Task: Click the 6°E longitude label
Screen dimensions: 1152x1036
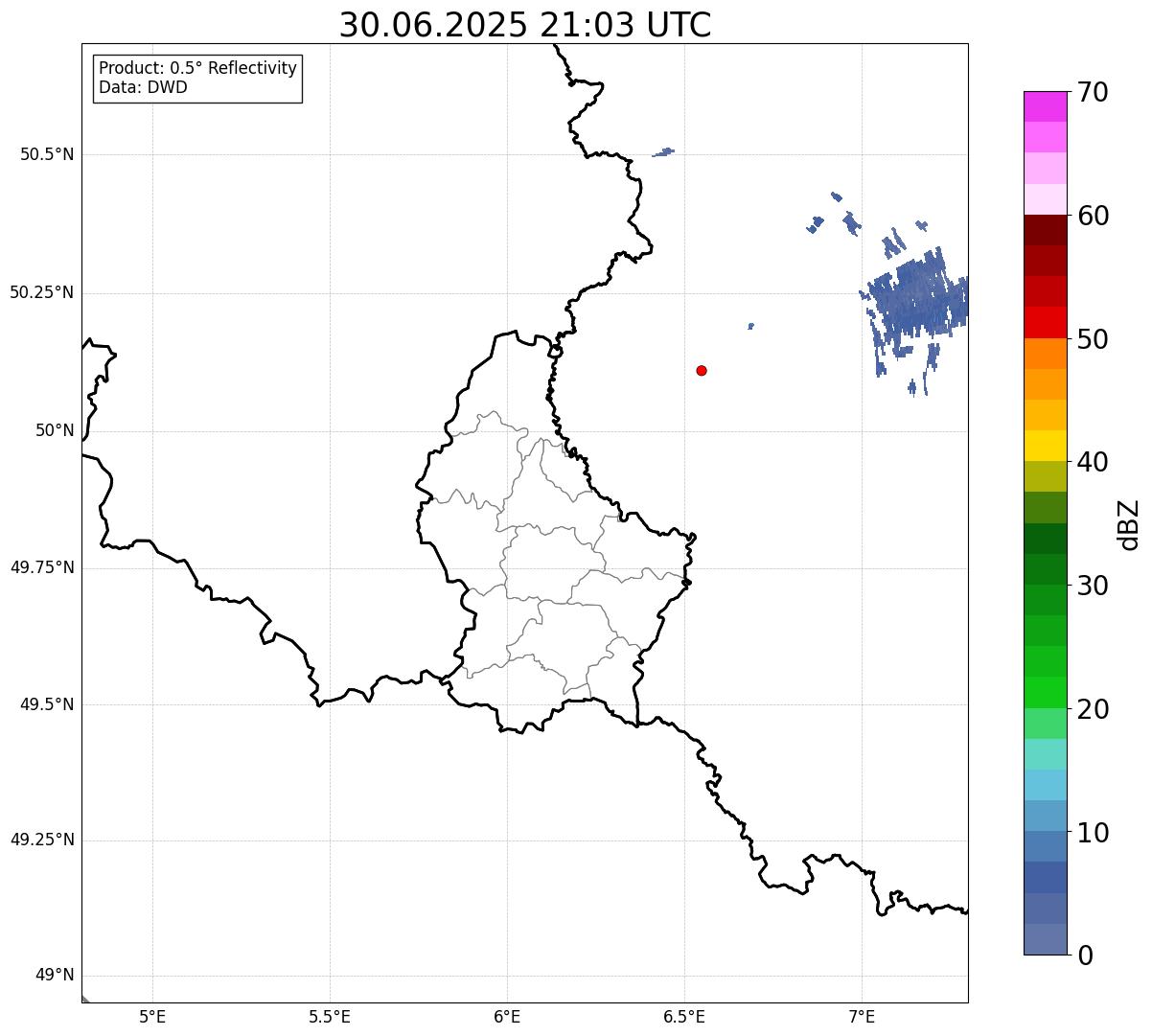Action: tap(507, 1016)
